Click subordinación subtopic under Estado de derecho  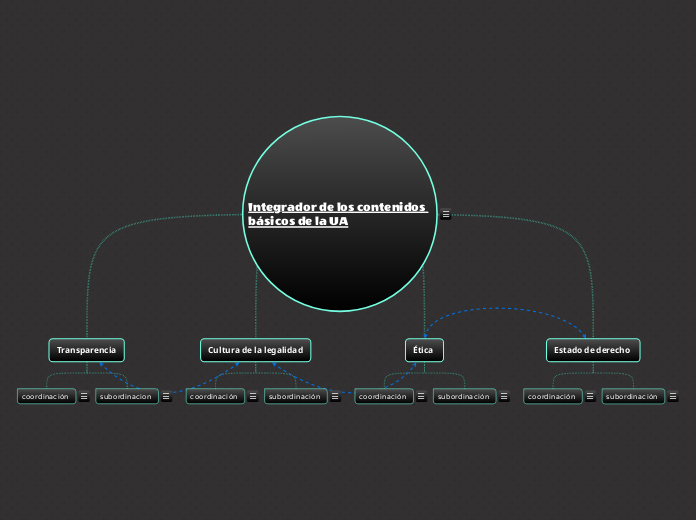pyautogui.click(x=633, y=396)
